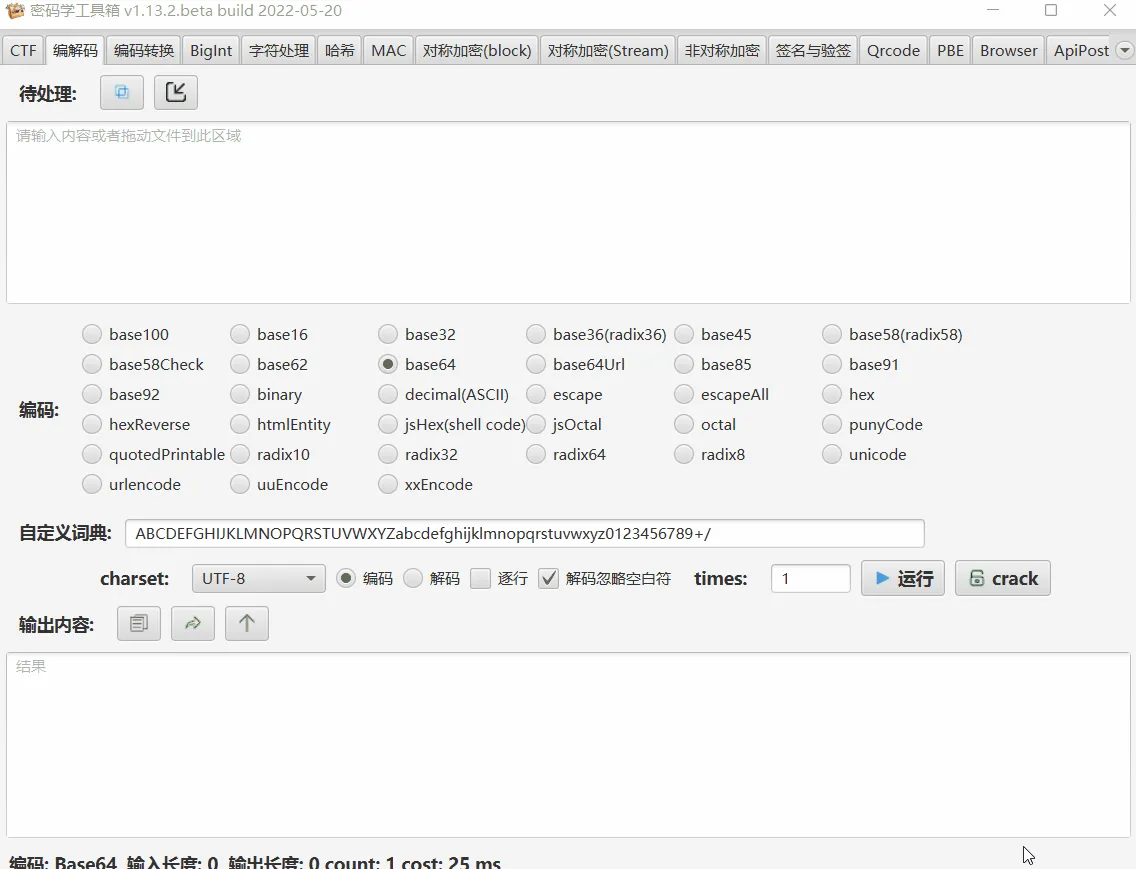This screenshot has height=869, width=1136.
Task: Open the charset UTF-8 dropdown
Action: pos(259,578)
